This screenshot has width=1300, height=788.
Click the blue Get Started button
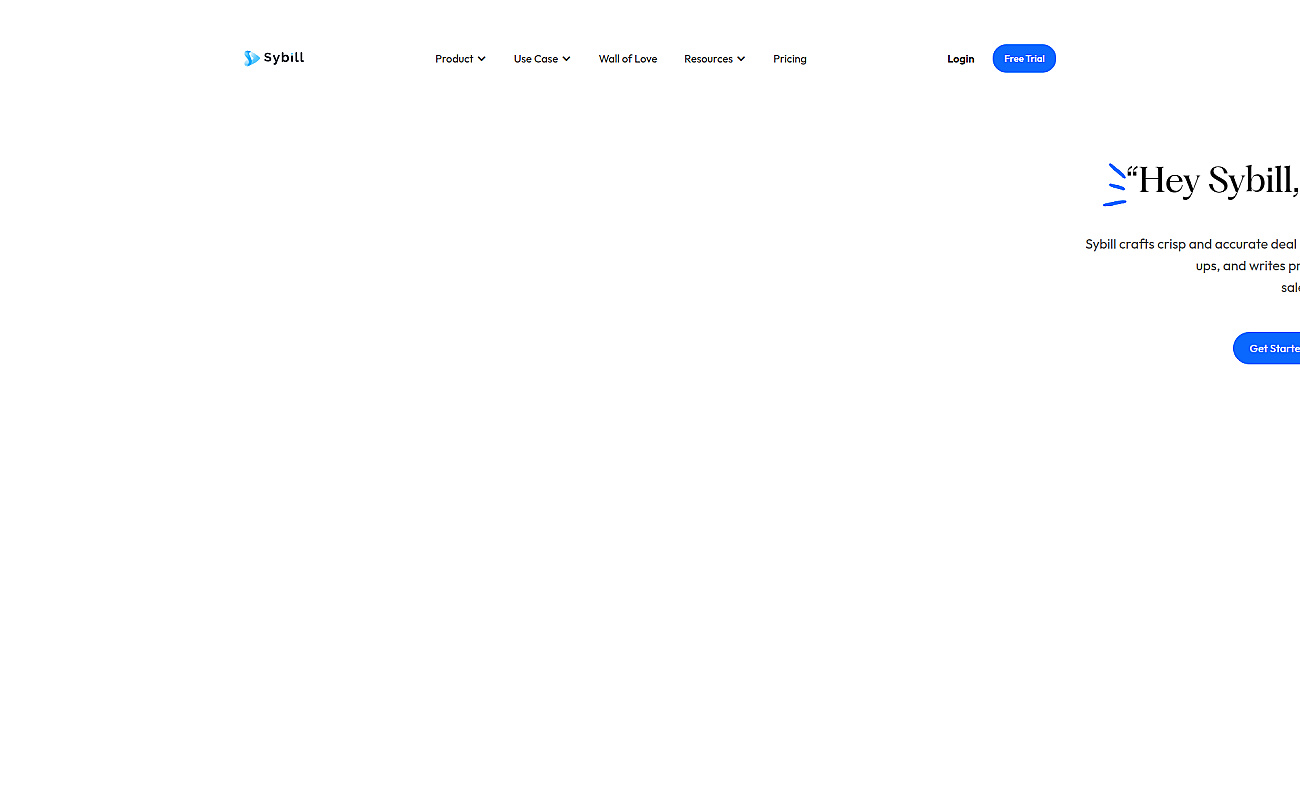[x=1267, y=348]
